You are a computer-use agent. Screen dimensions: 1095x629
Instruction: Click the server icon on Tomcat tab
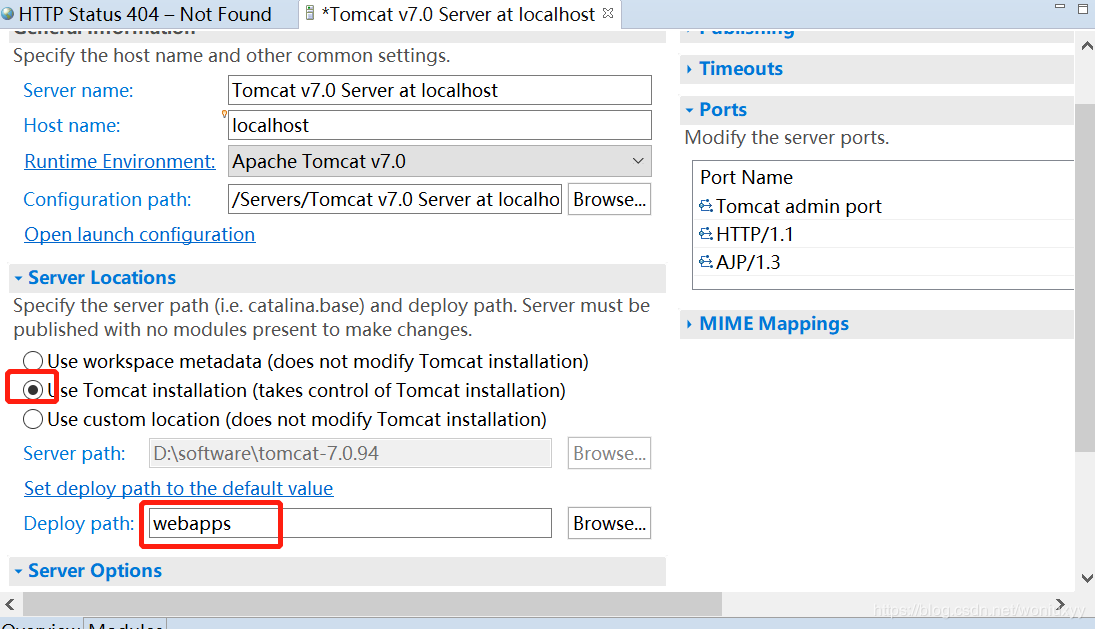310,13
